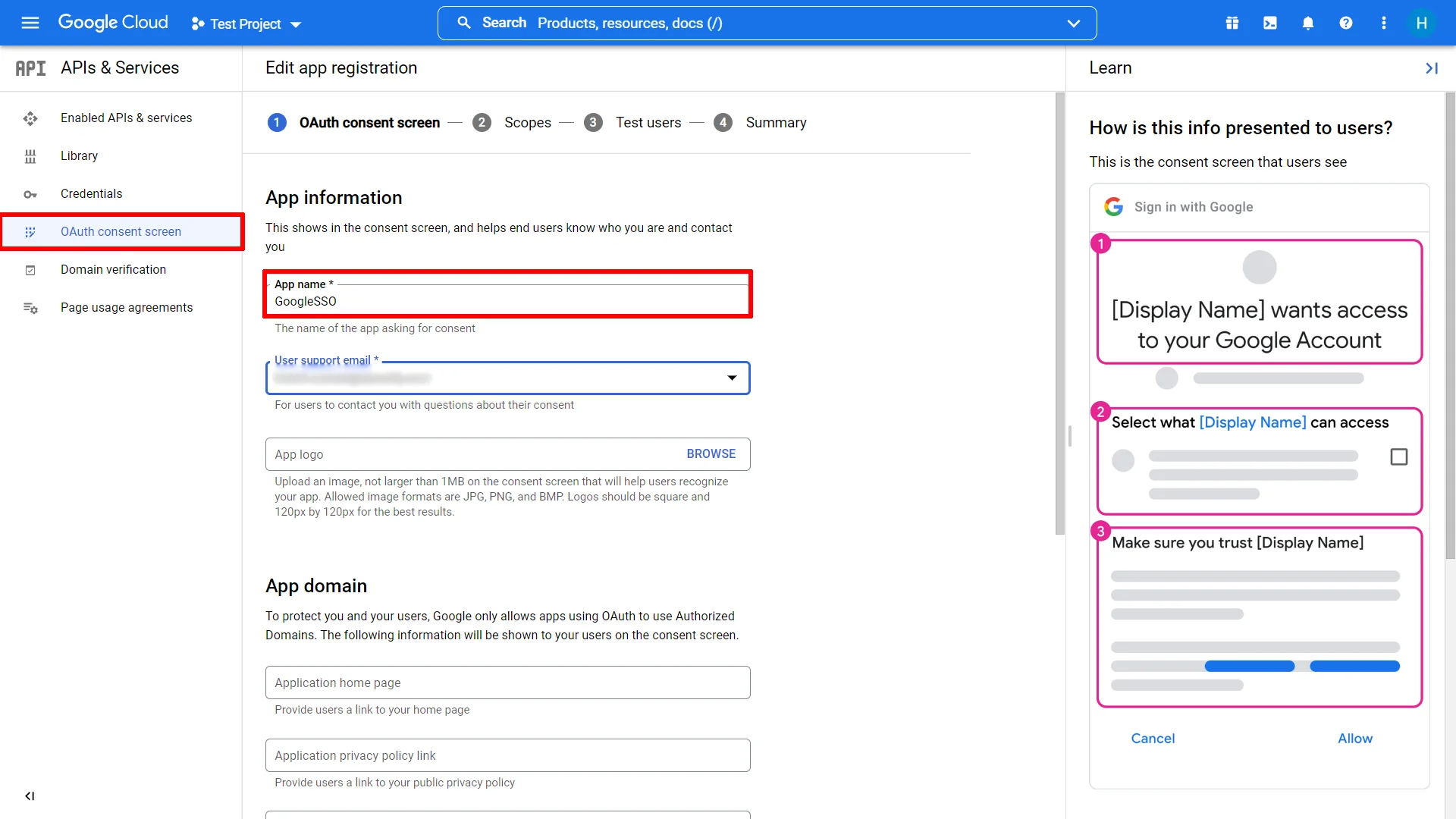The height and width of the screenshot is (819, 1456).
Task: Select OAuth consent screen in sidebar
Action: click(x=123, y=231)
